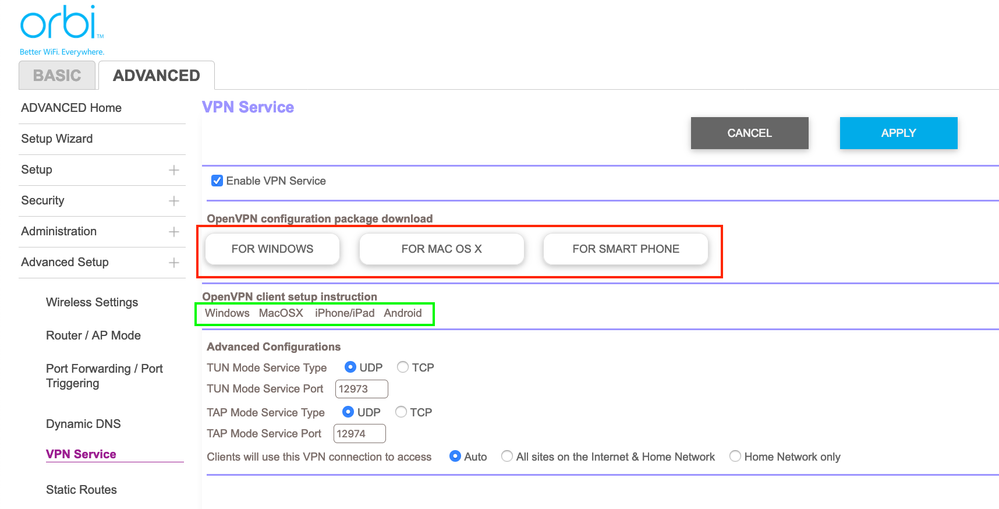Switch to the BASIC tab
The image size is (999, 509).
point(57,75)
